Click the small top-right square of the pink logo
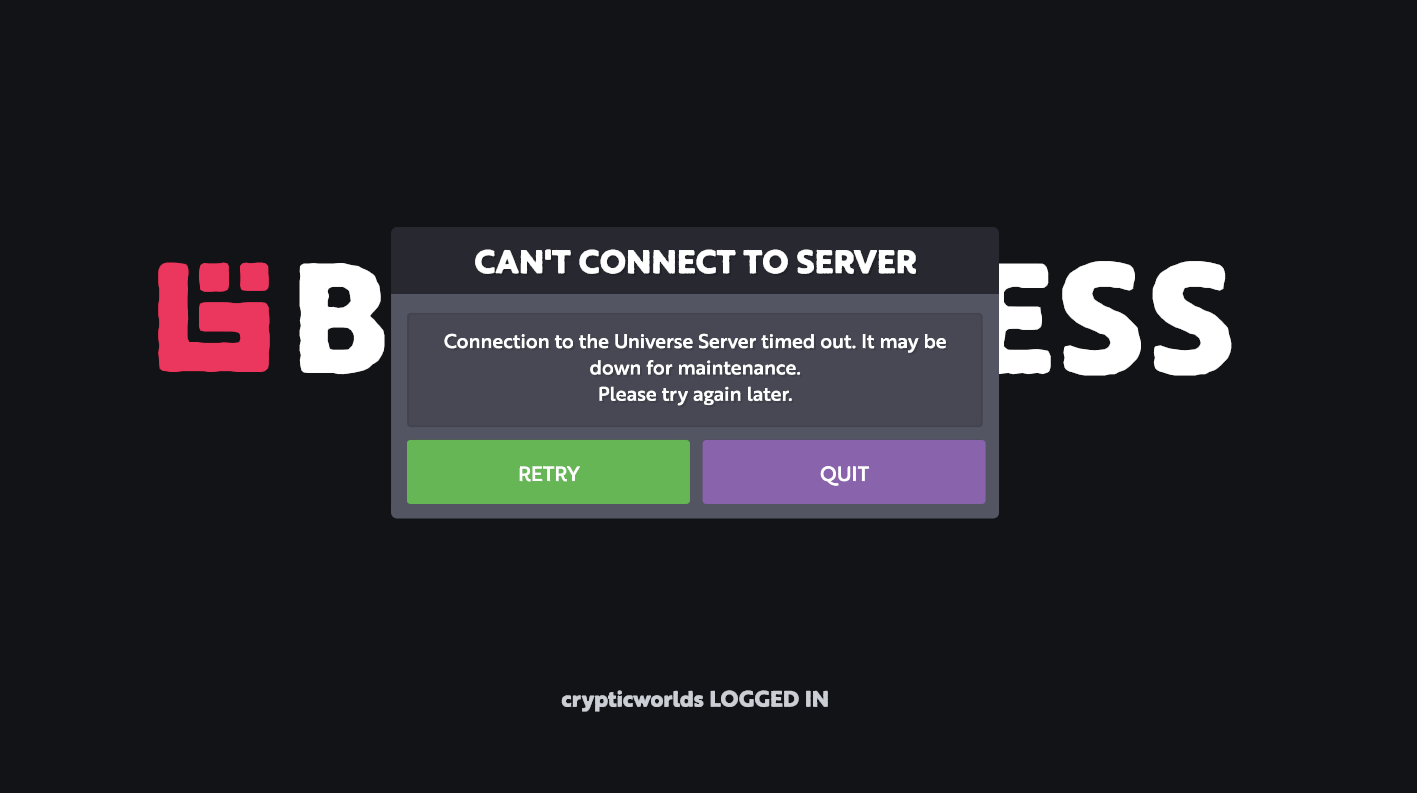Image resolution: width=1417 pixels, height=793 pixels. (253, 278)
